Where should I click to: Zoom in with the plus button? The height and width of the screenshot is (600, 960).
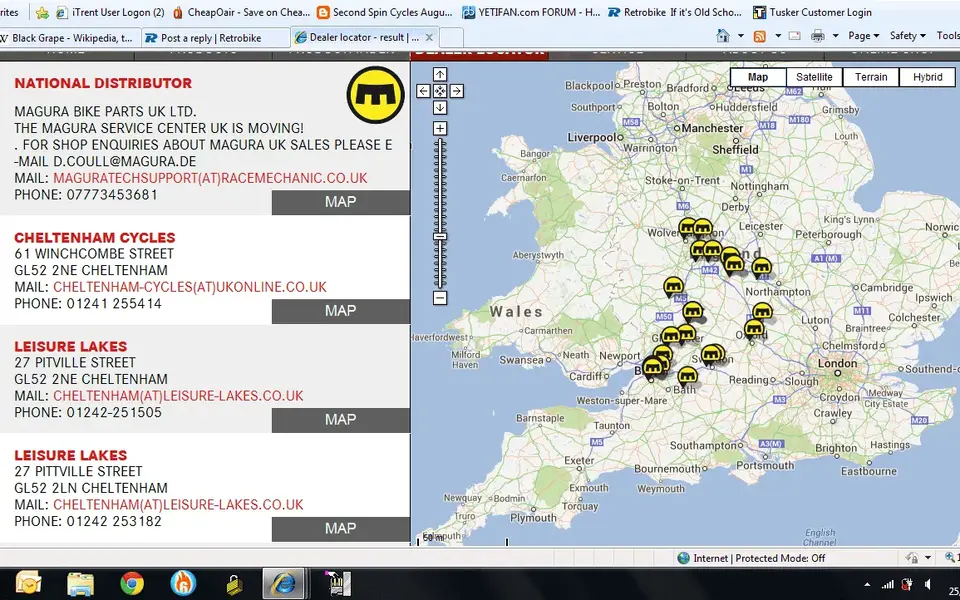tap(440, 129)
